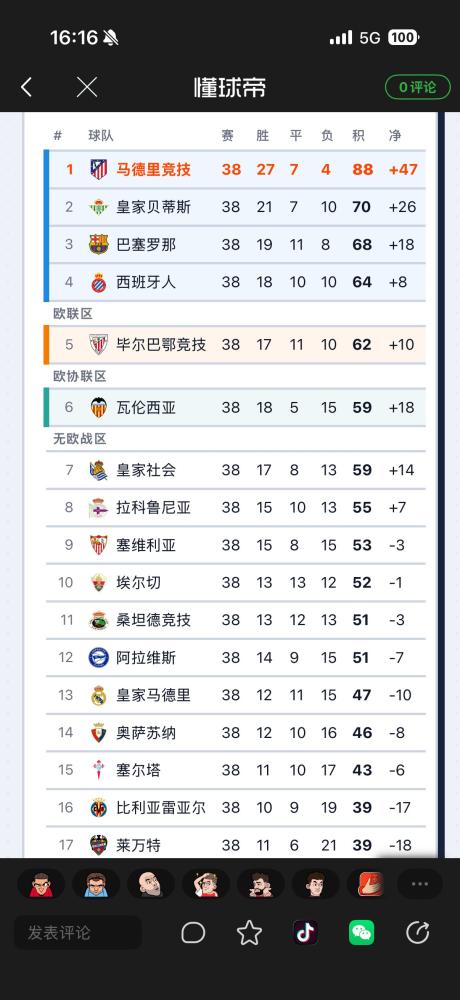Close the page with the X icon
Image resolution: width=460 pixels, height=1000 pixels.
click(87, 87)
